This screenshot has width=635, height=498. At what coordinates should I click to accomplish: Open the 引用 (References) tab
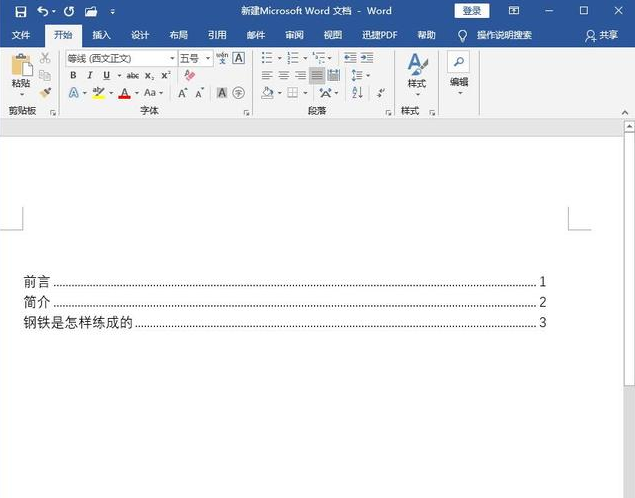coord(217,35)
